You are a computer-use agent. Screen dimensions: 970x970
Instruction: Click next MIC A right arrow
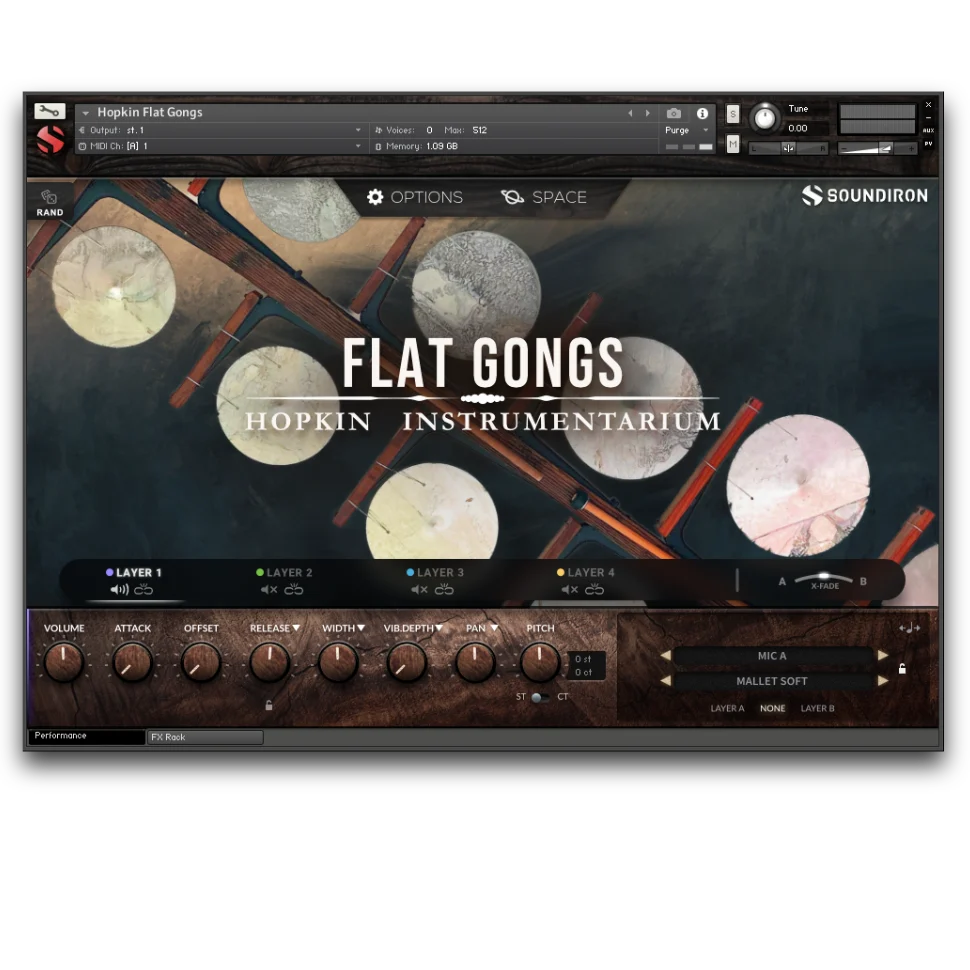883,655
